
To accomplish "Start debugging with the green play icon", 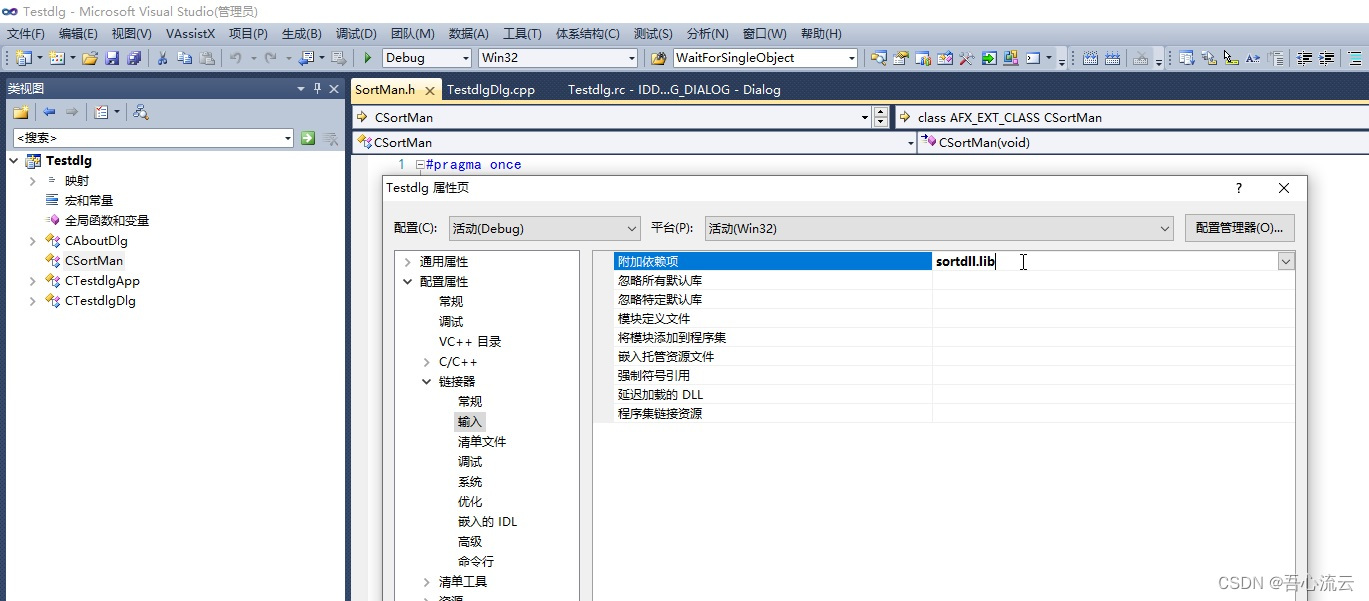I will coord(368,58).
